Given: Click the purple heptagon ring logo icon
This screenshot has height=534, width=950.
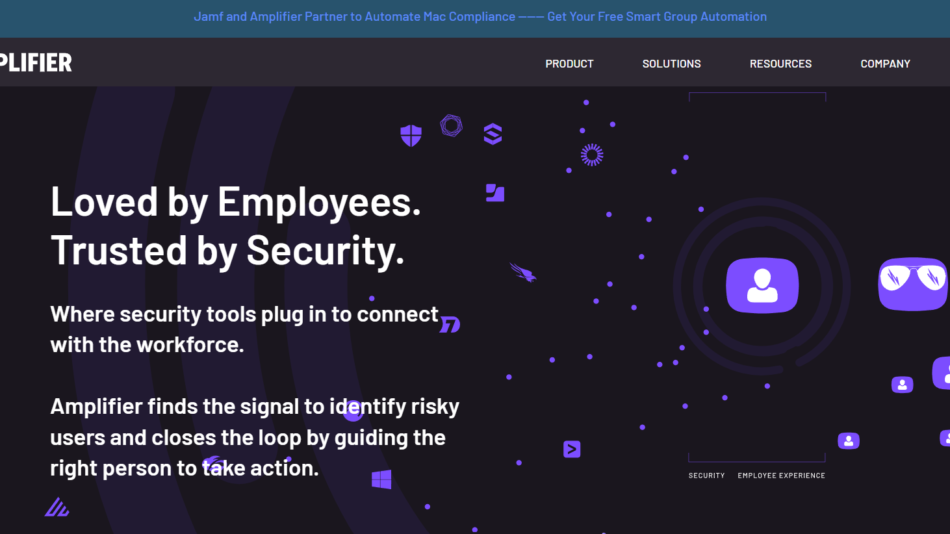Looking at the screenshot, I should 451,126.
